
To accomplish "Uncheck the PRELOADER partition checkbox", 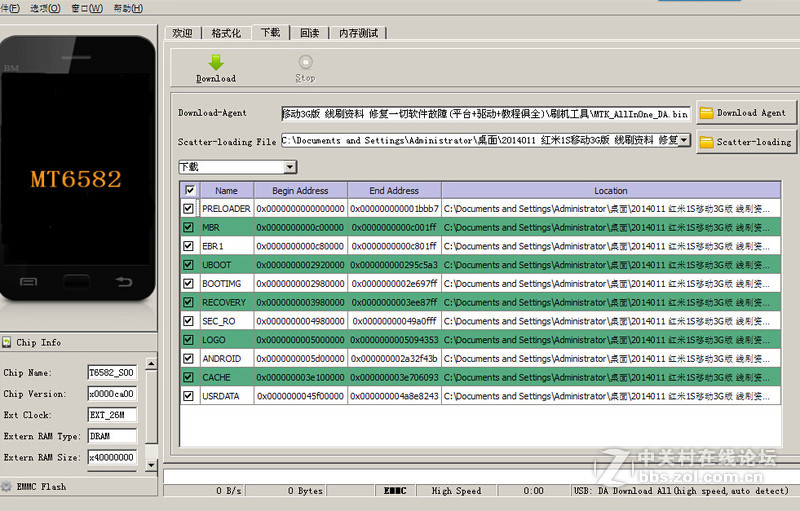I will (188, 209).
